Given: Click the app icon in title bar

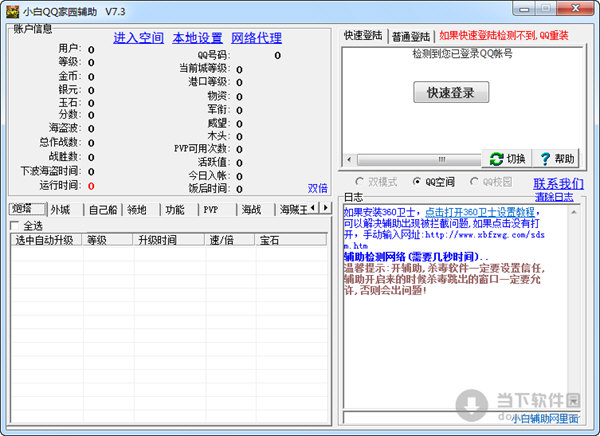Looking at the screenshot, I should [x=12, y=12].
